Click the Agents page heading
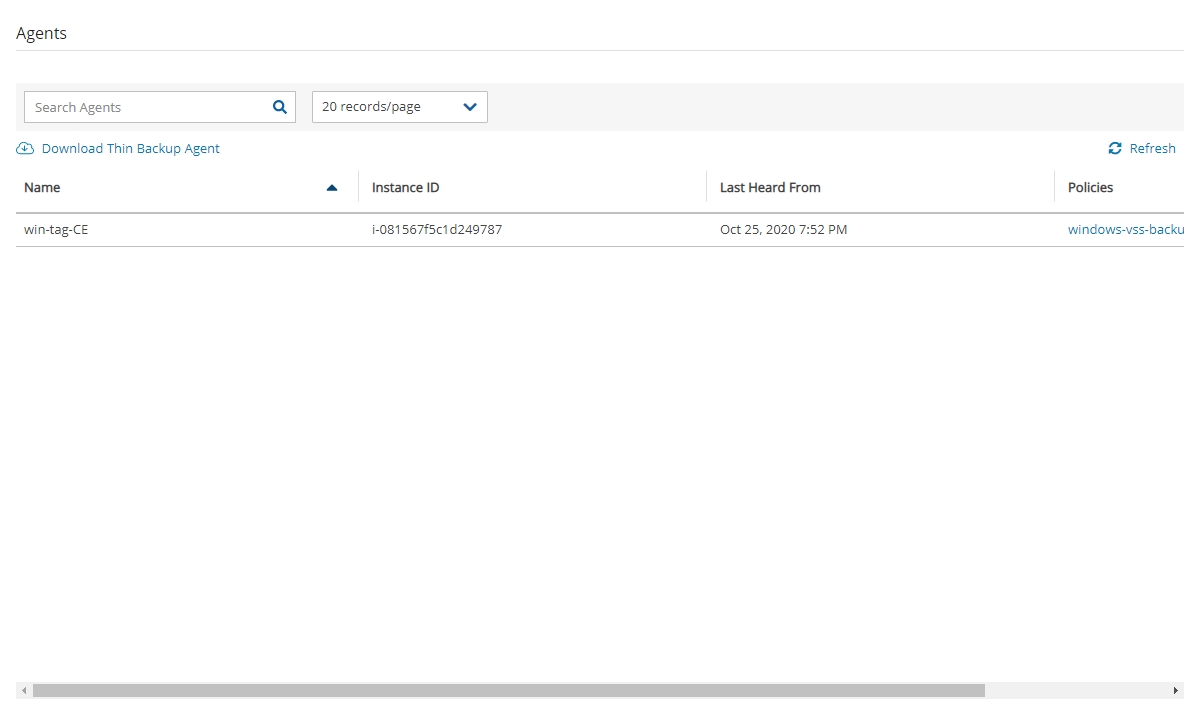Viewport: 1200px width, 715px height. click(x=42, y=33)
